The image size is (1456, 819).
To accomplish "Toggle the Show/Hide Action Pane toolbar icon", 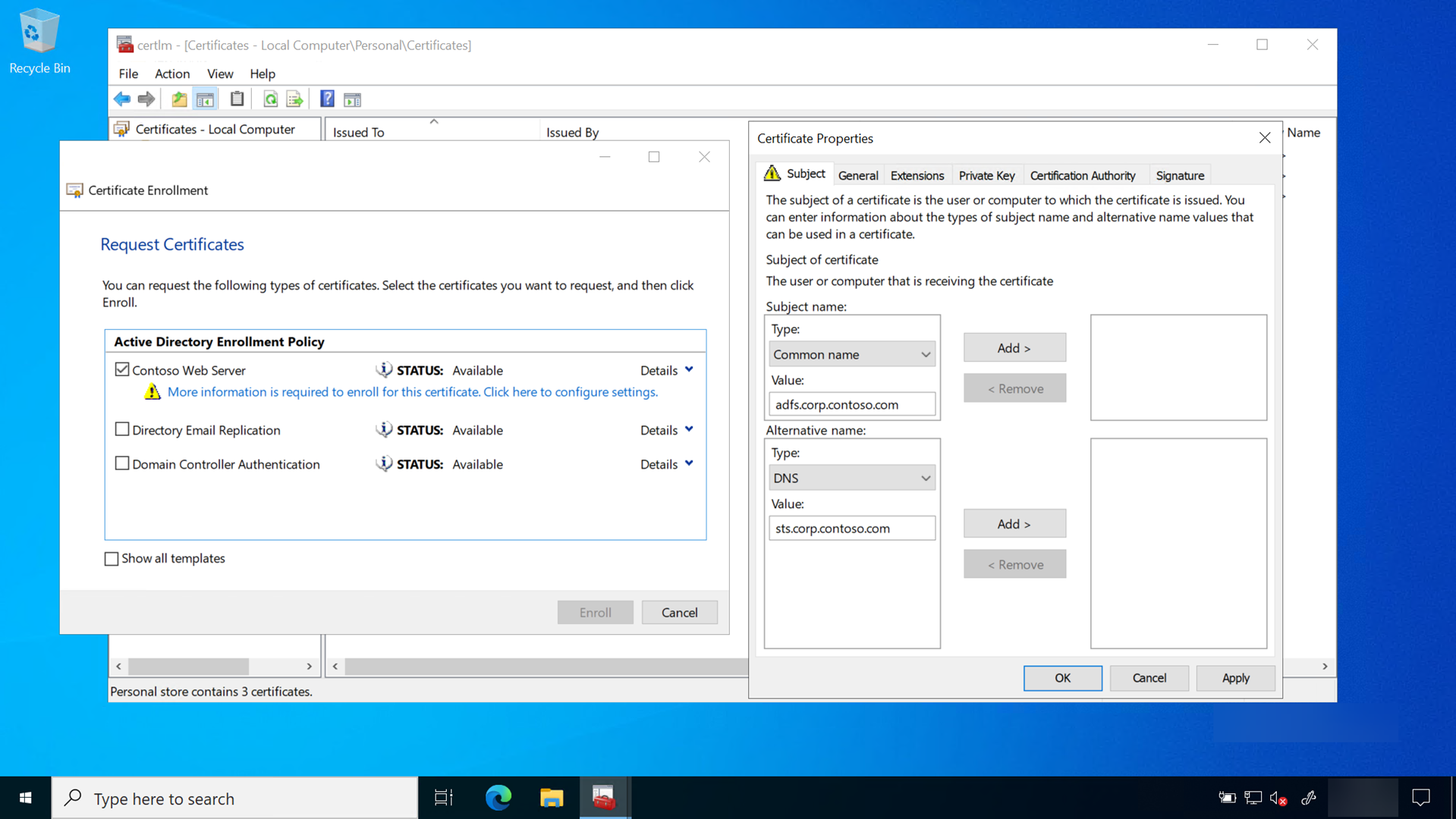I will (352, 99).
